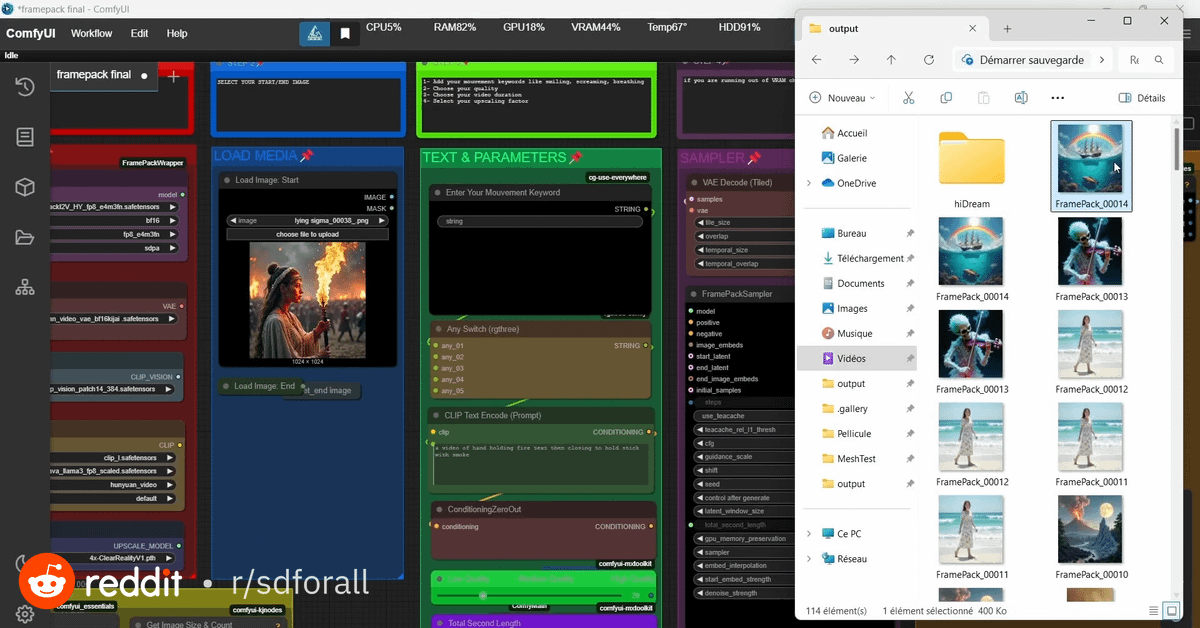Go back in the output Explorer window
This screenshot has height=628, width=1200.
(x=816, y=60)
